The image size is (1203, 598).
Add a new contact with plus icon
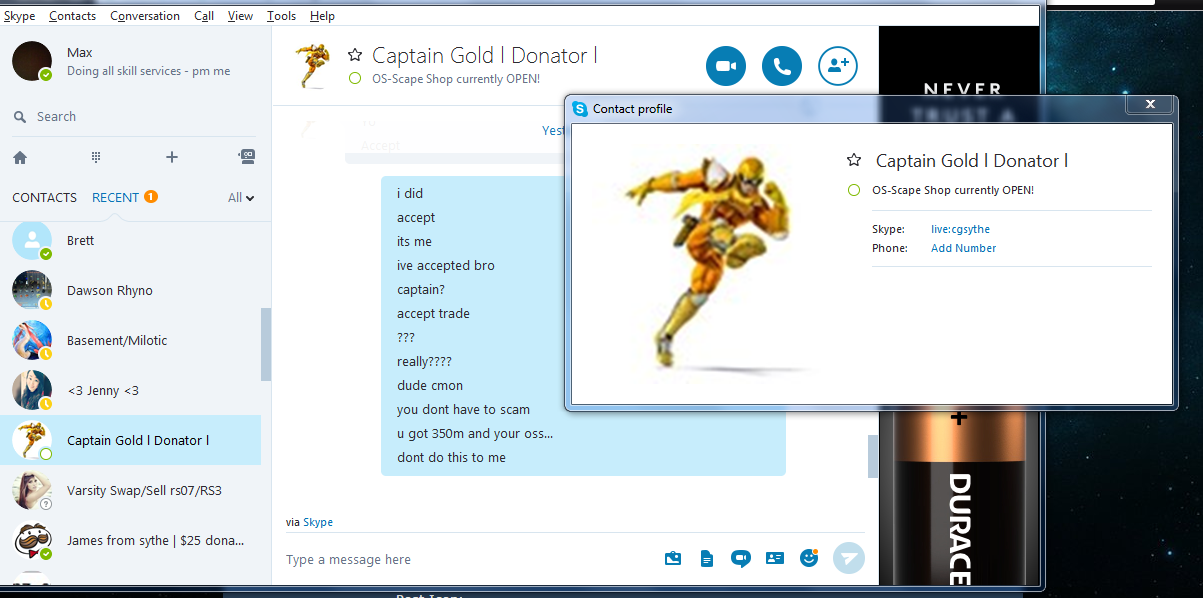pyautogui.click(x=172, y=157)
